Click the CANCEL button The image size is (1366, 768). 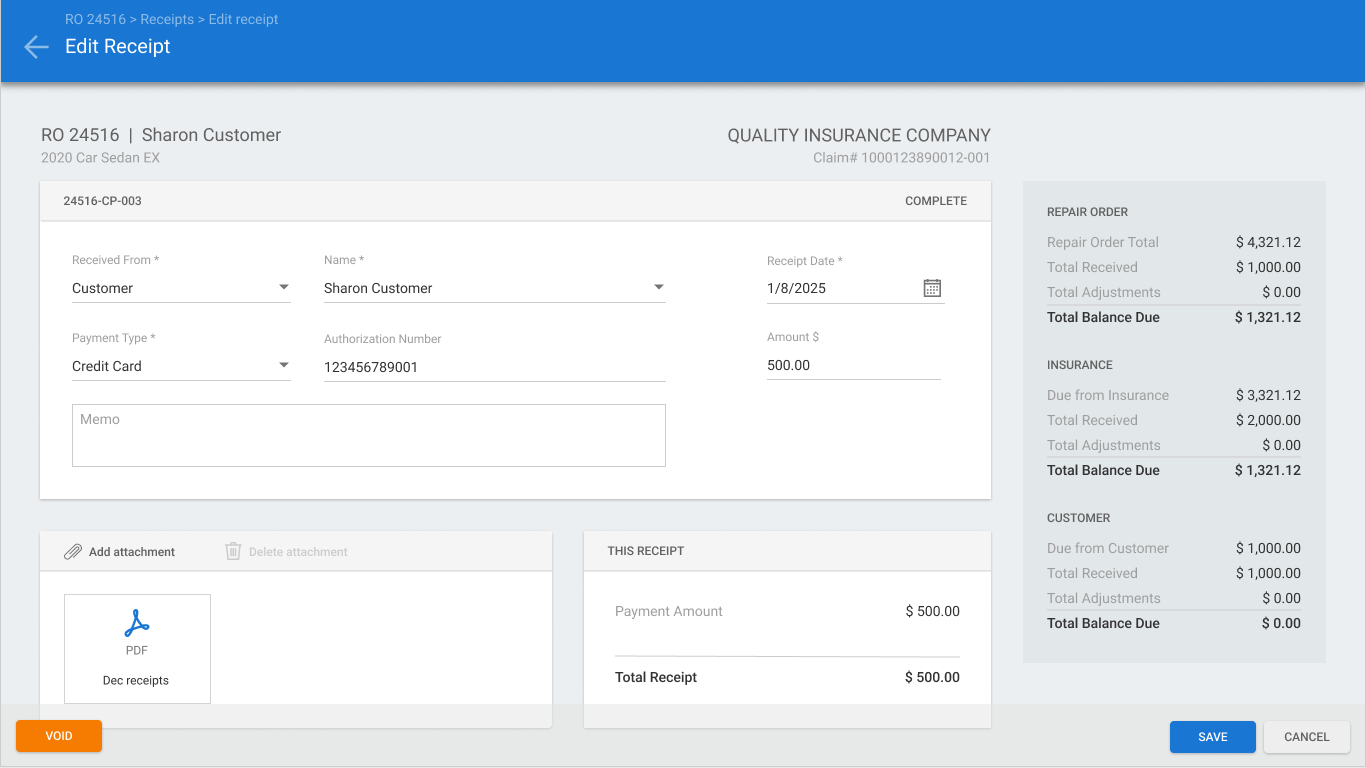pos(1307,737)
